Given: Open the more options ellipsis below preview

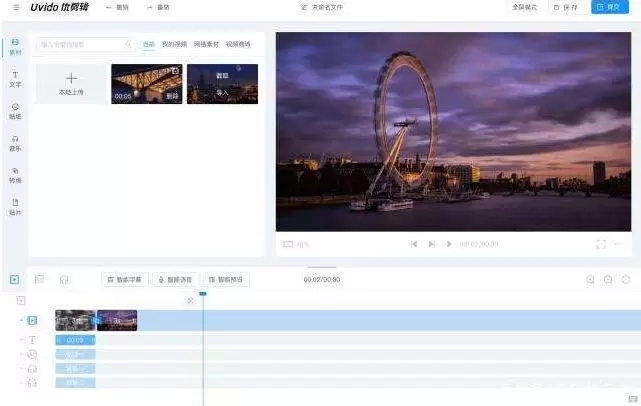Looking at the screenshot, I should pyautogui.click(x=620, y=244).
